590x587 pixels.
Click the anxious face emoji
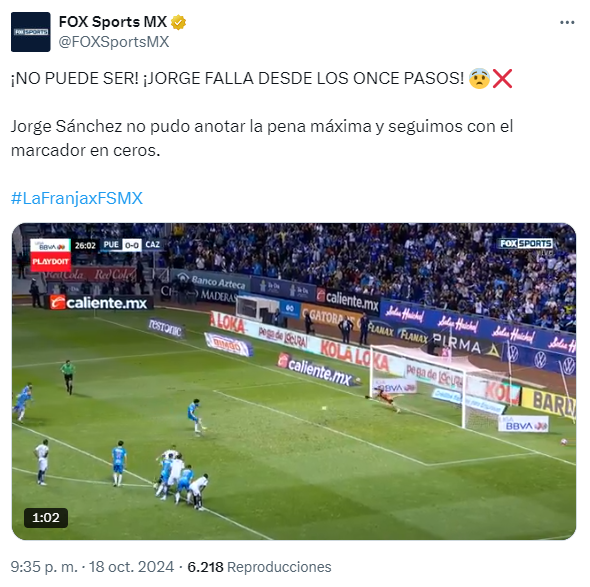pyautogui.click(x=479, y=79)
